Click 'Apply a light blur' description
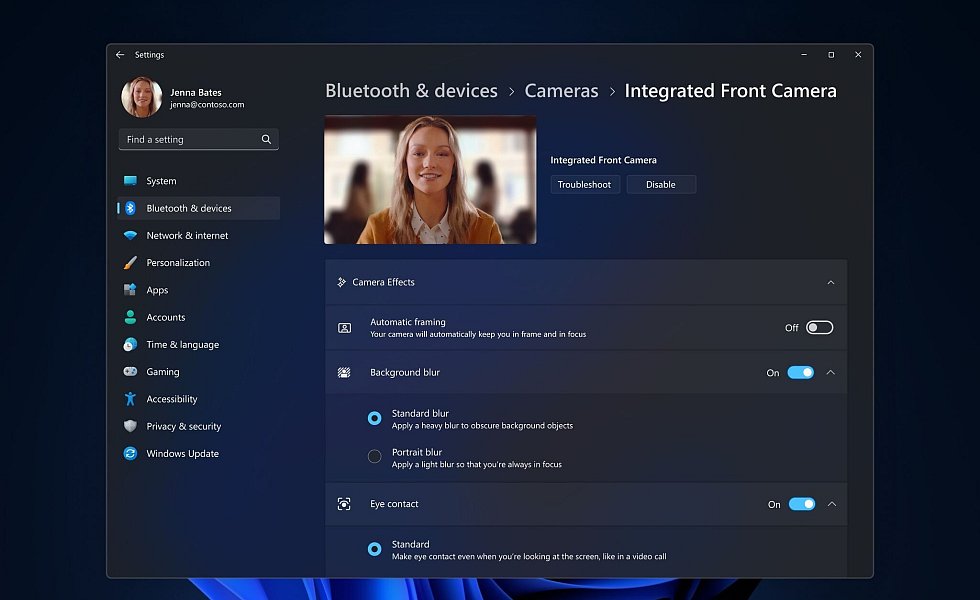This screenshot has height=600, width=980. [477, 464]
